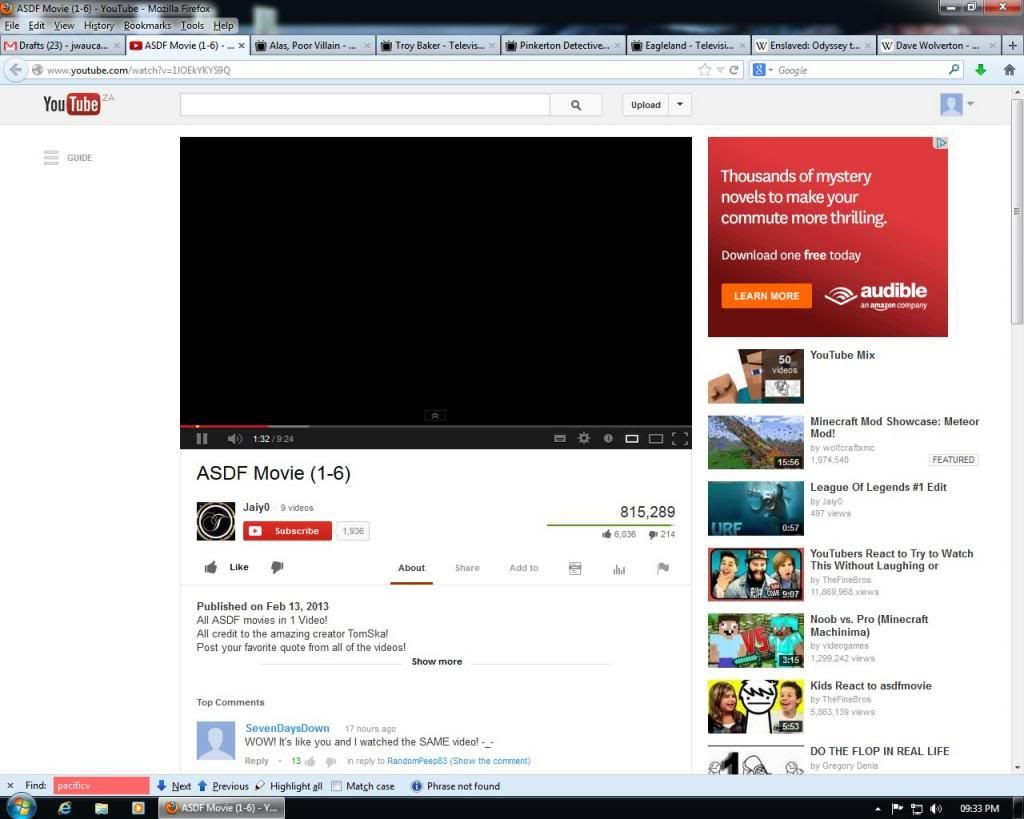Open AdChoices icon on Audible ad
This screenshot has height=819, width=1024.
click(940, 143)
